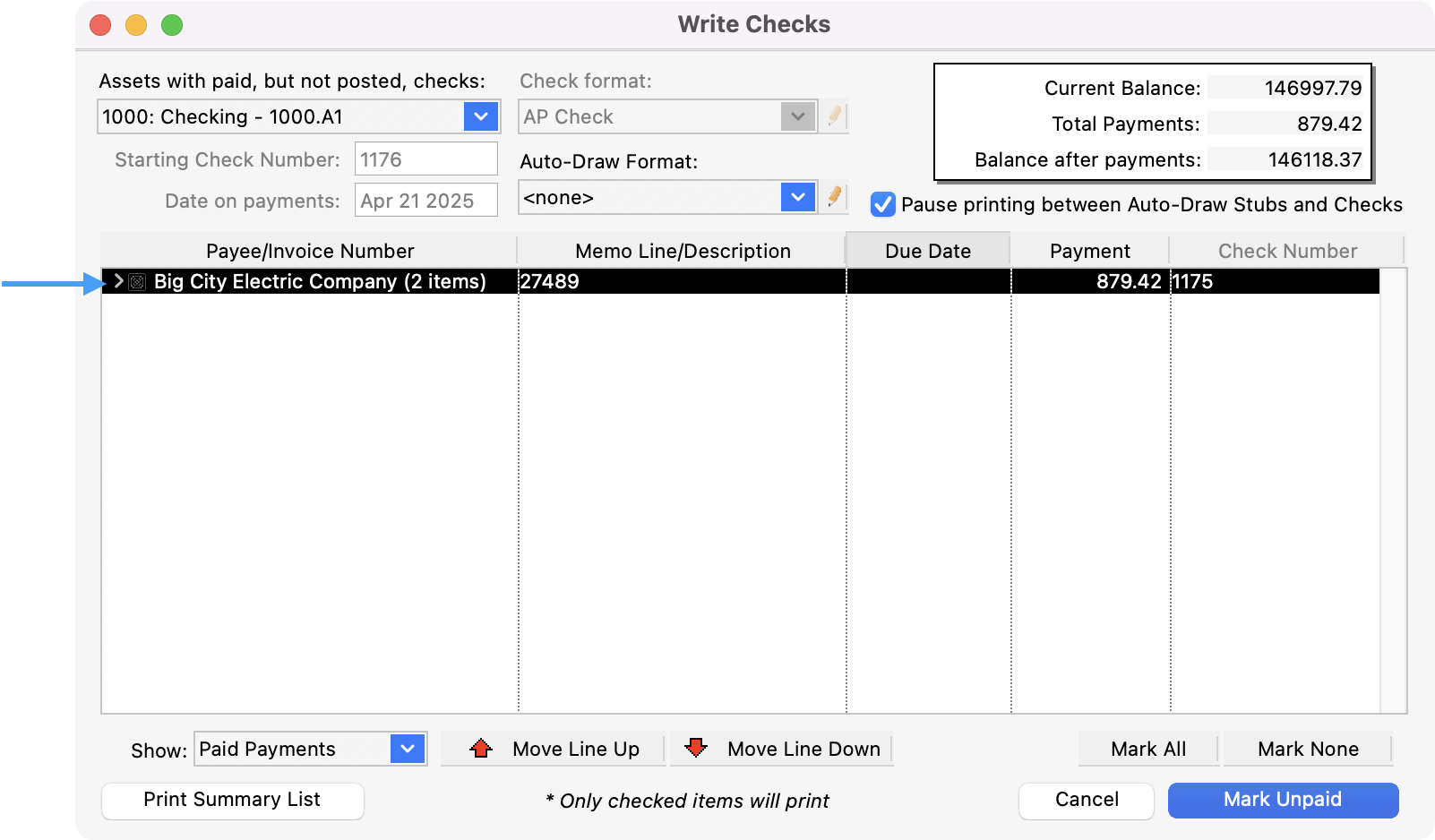
Task: Sort by the Due Date column header
Action: tap(928, 251)
